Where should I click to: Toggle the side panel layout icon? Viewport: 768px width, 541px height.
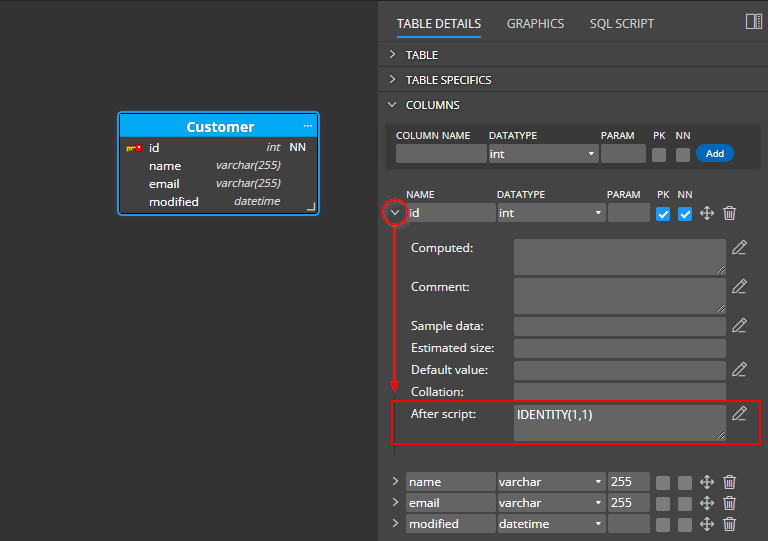pos(753,22)
